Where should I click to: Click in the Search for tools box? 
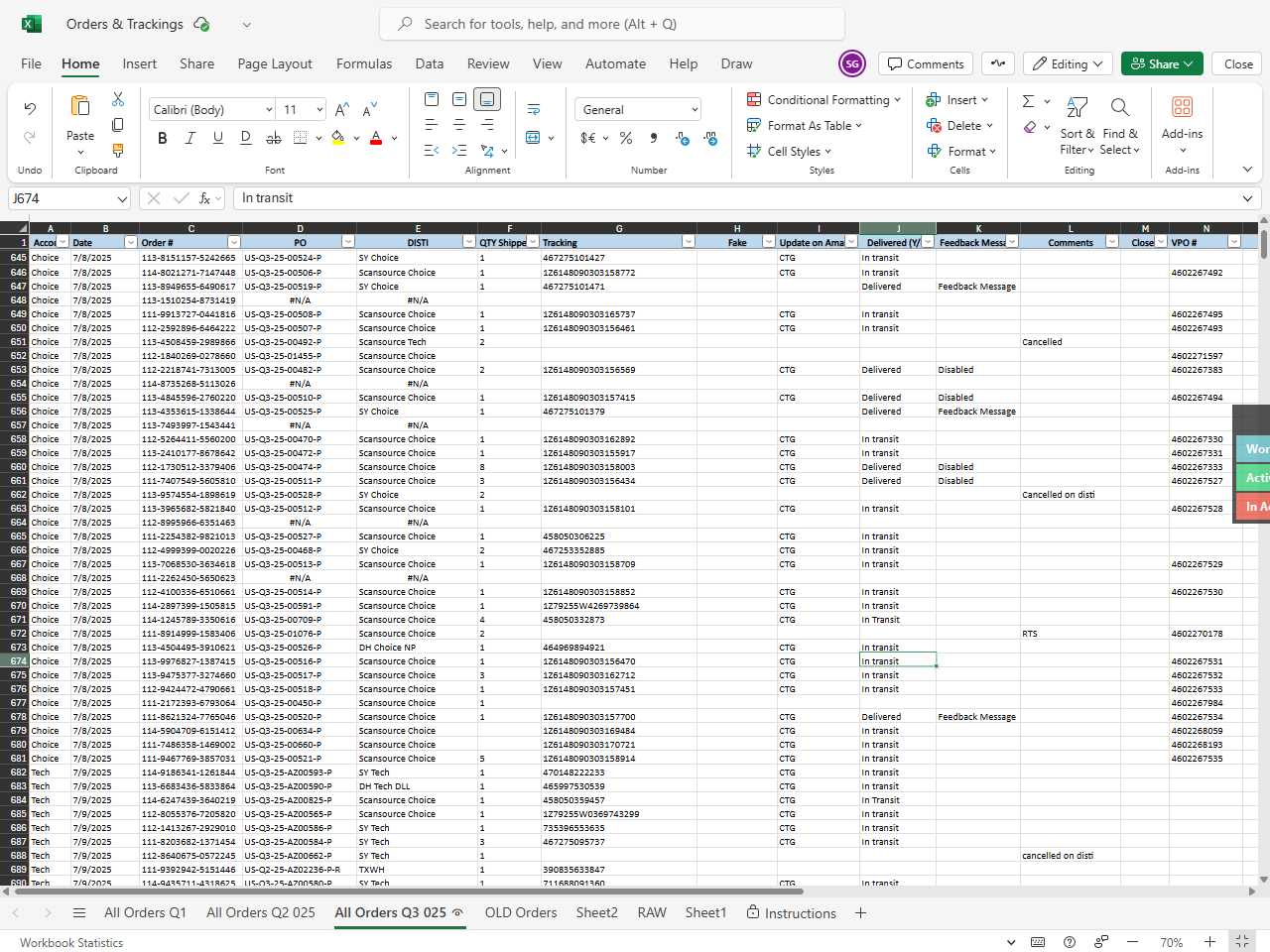[612, 24]
